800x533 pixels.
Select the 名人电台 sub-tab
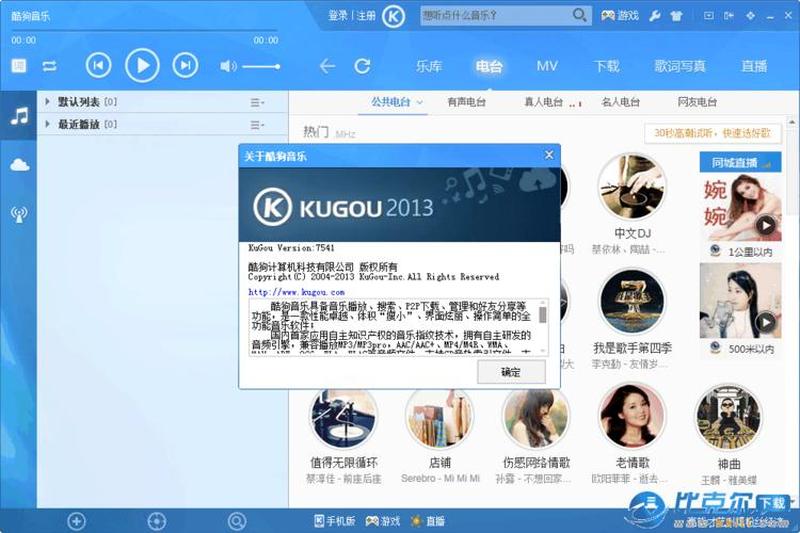pyautogui.click(x=620, y=102)
